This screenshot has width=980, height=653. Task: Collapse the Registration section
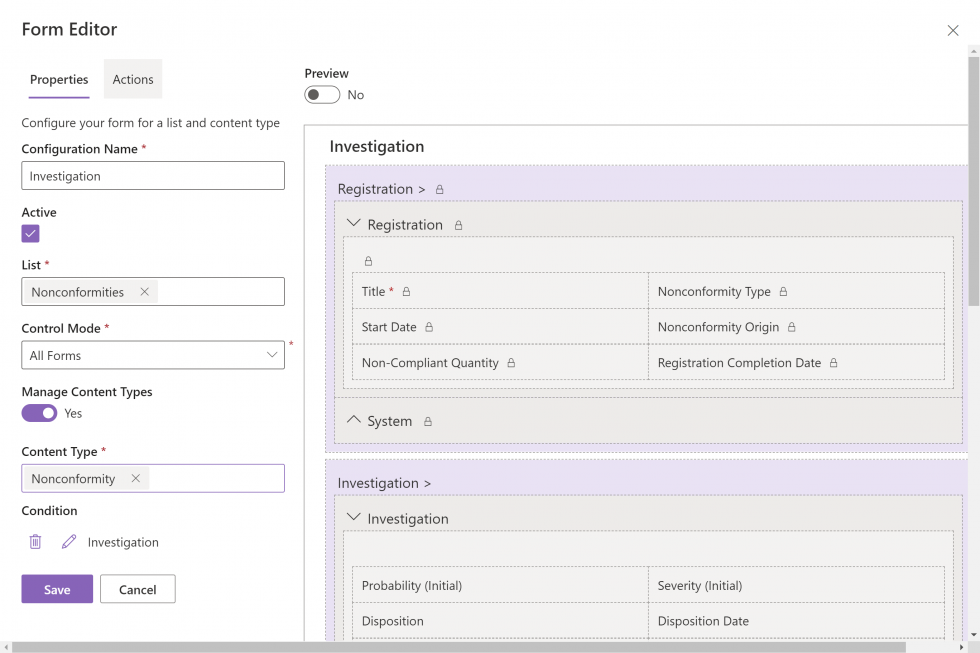pyautogui.click(x=352, y=225)
